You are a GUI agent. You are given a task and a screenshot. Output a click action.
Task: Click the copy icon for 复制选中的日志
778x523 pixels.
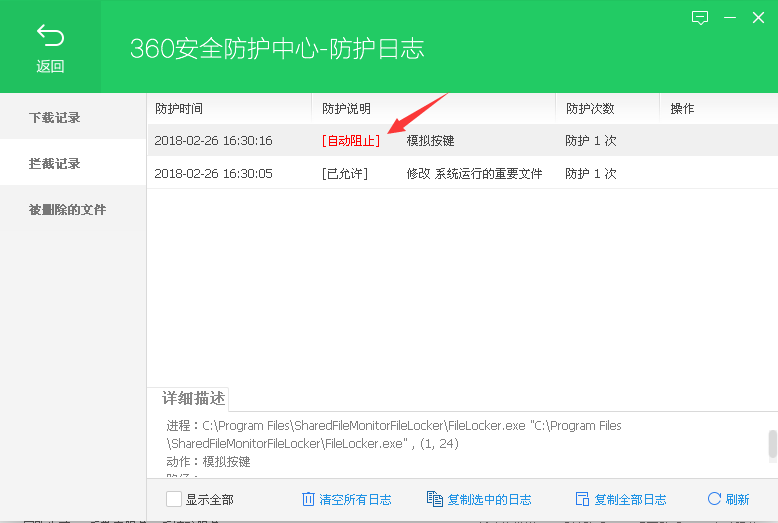435,499
